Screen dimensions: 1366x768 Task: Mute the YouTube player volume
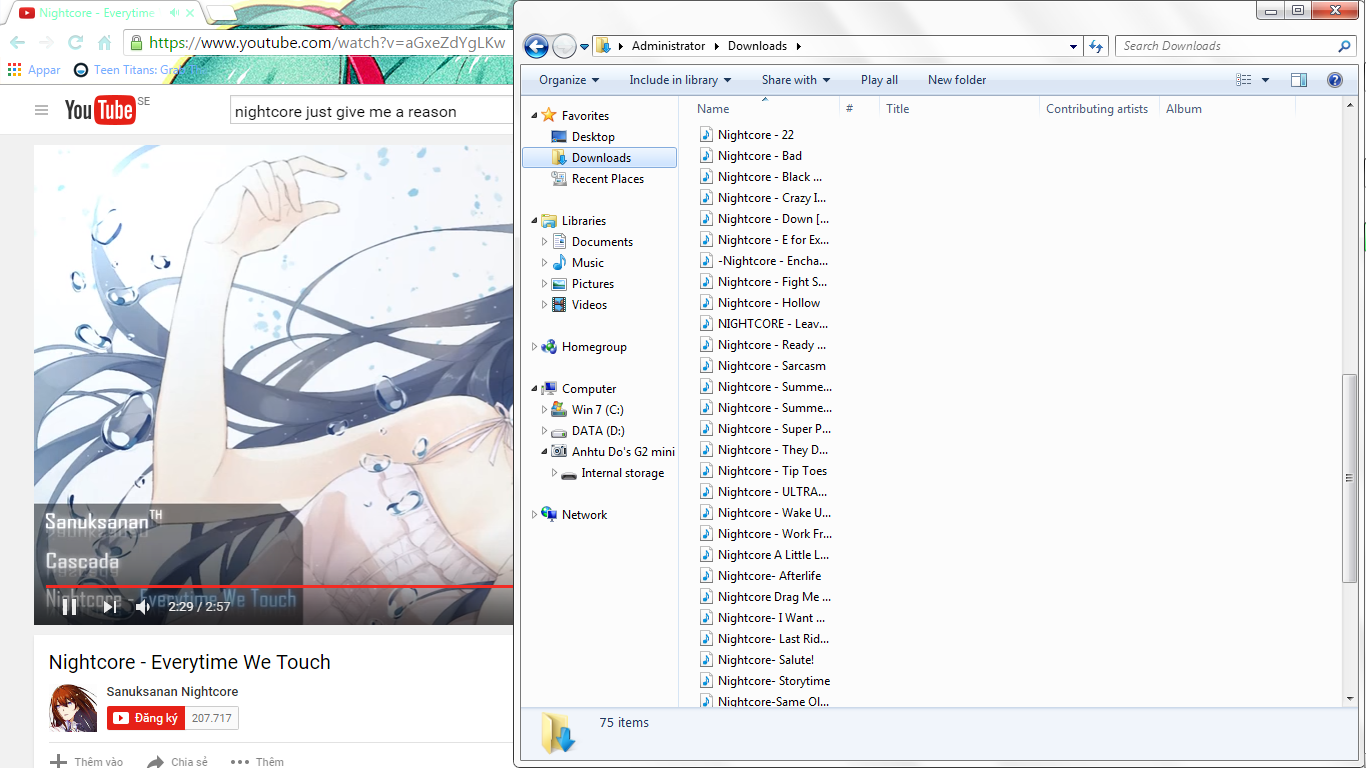(143, 606)
